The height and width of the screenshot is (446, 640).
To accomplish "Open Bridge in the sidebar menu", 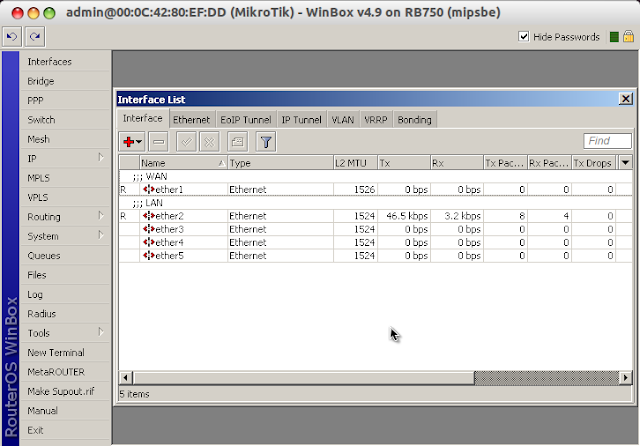I will pyautogui.click(x=65, y=81).
